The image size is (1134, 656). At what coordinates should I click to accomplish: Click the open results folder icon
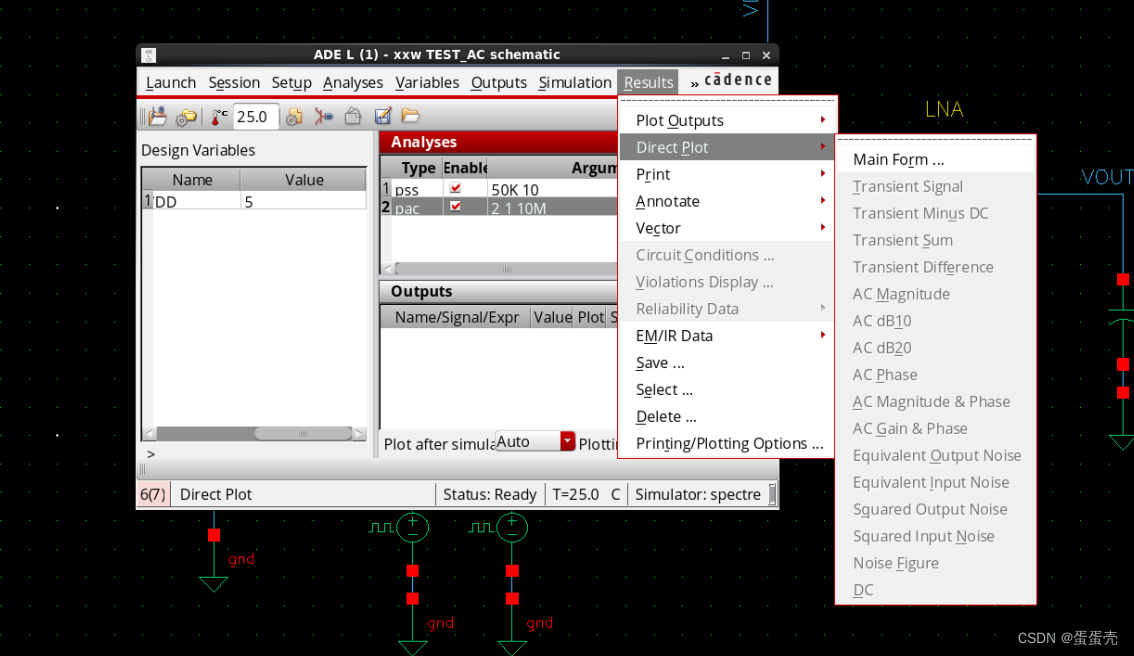410,115
